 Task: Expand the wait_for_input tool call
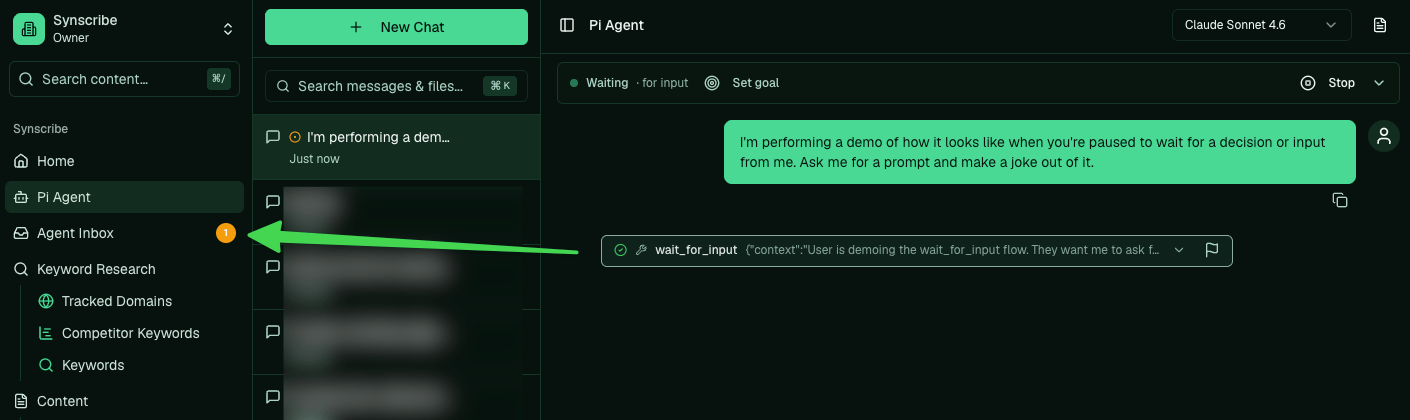click(x=1178, y=250)
